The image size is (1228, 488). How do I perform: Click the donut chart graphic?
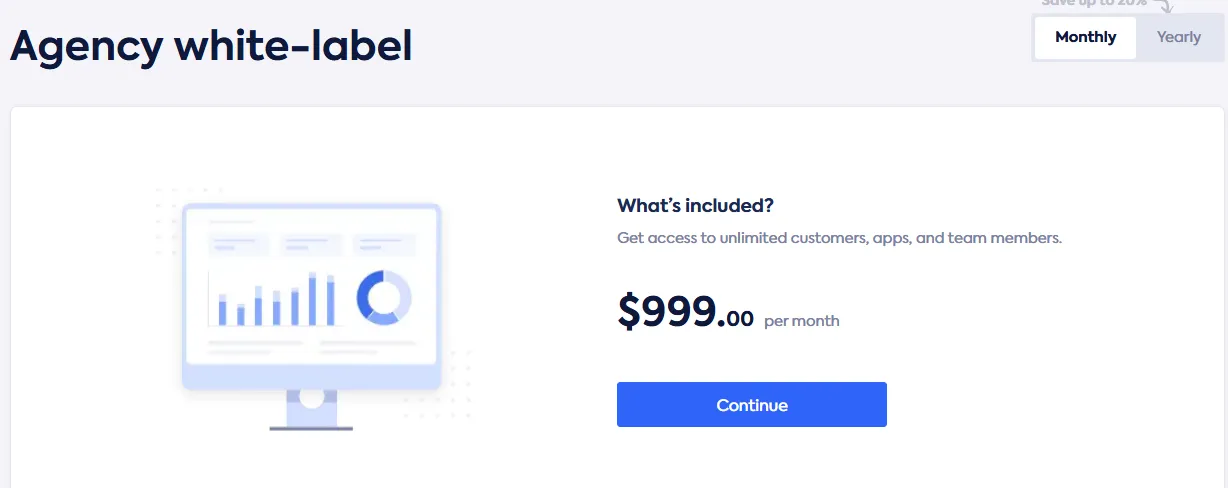384,297
